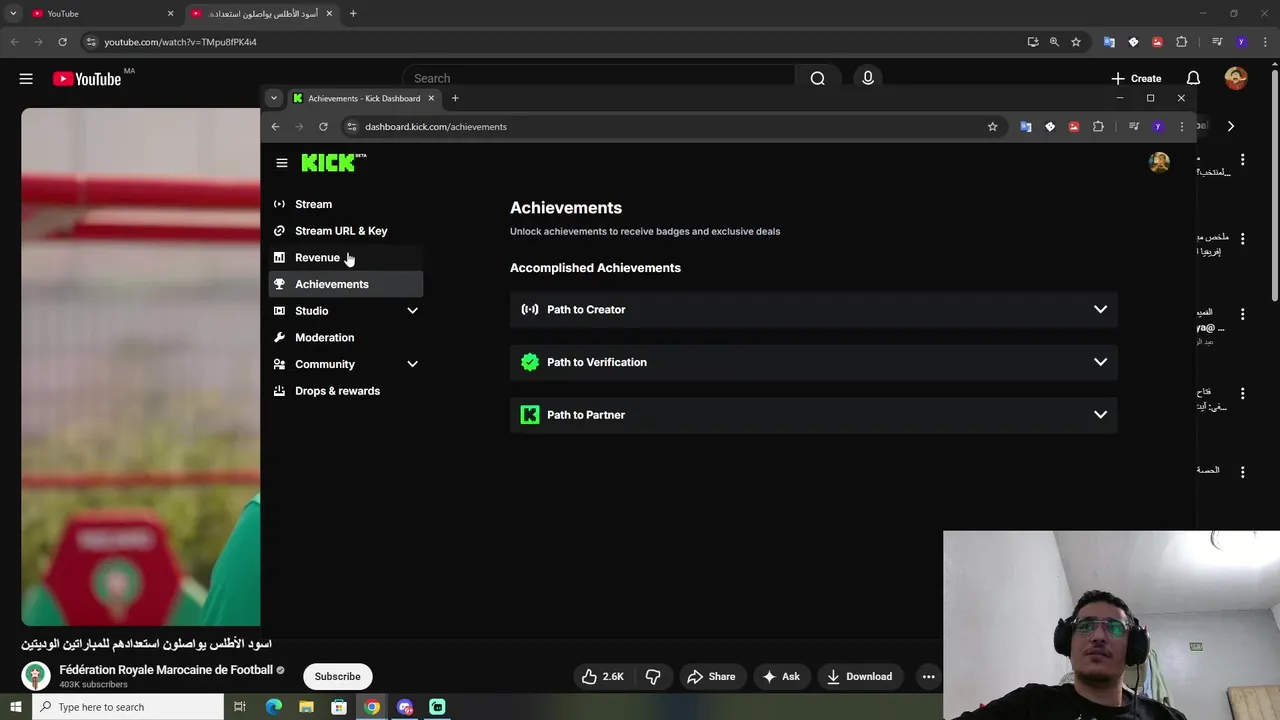1280x720 pixels.
Task: Click the Windows taskbar search box
Action: point(127,707)
